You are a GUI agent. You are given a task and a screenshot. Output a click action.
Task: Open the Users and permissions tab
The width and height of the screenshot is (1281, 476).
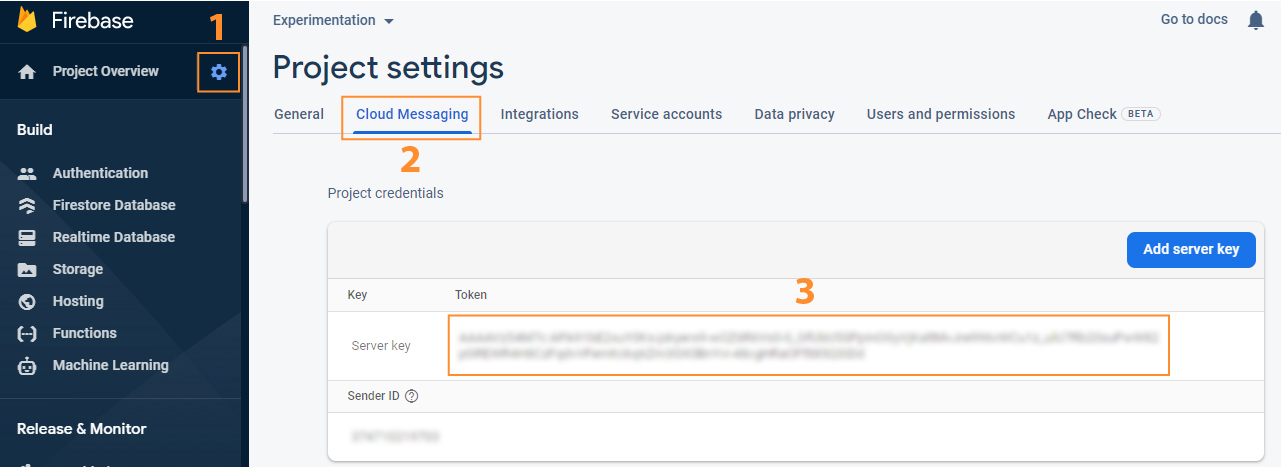click(940, 114)
